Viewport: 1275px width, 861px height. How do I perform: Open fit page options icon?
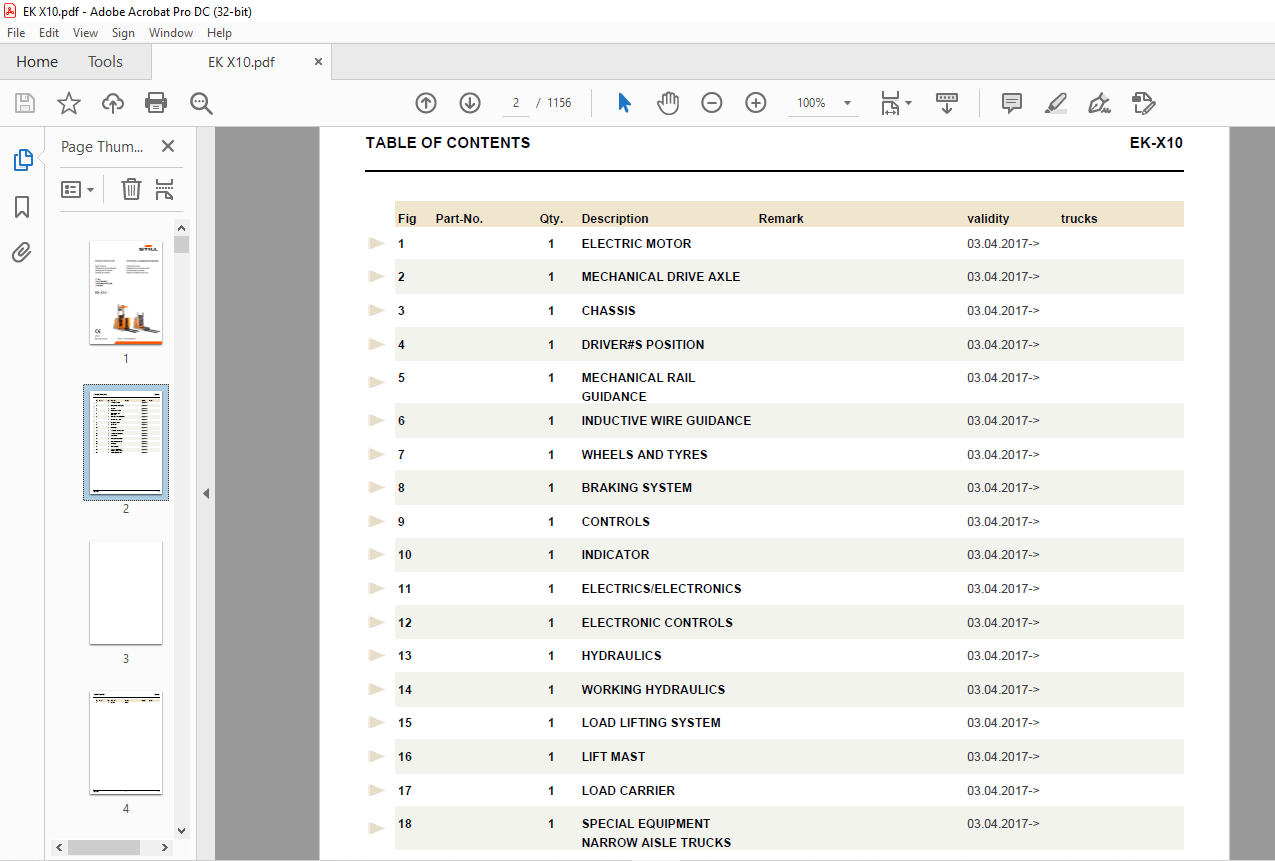pyautogui.click(x=895, y=103)
